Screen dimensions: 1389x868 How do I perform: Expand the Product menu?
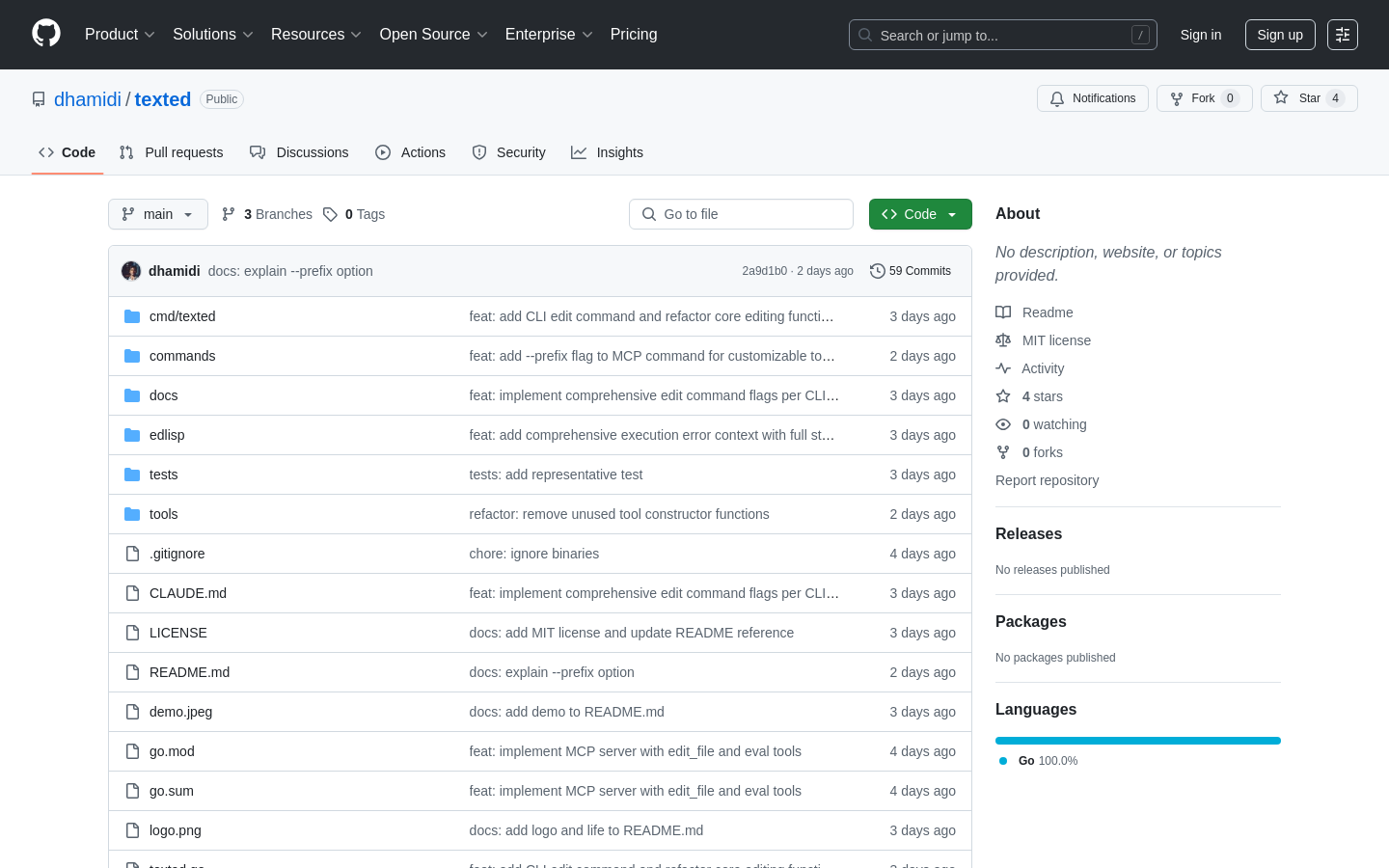point(120,35)
